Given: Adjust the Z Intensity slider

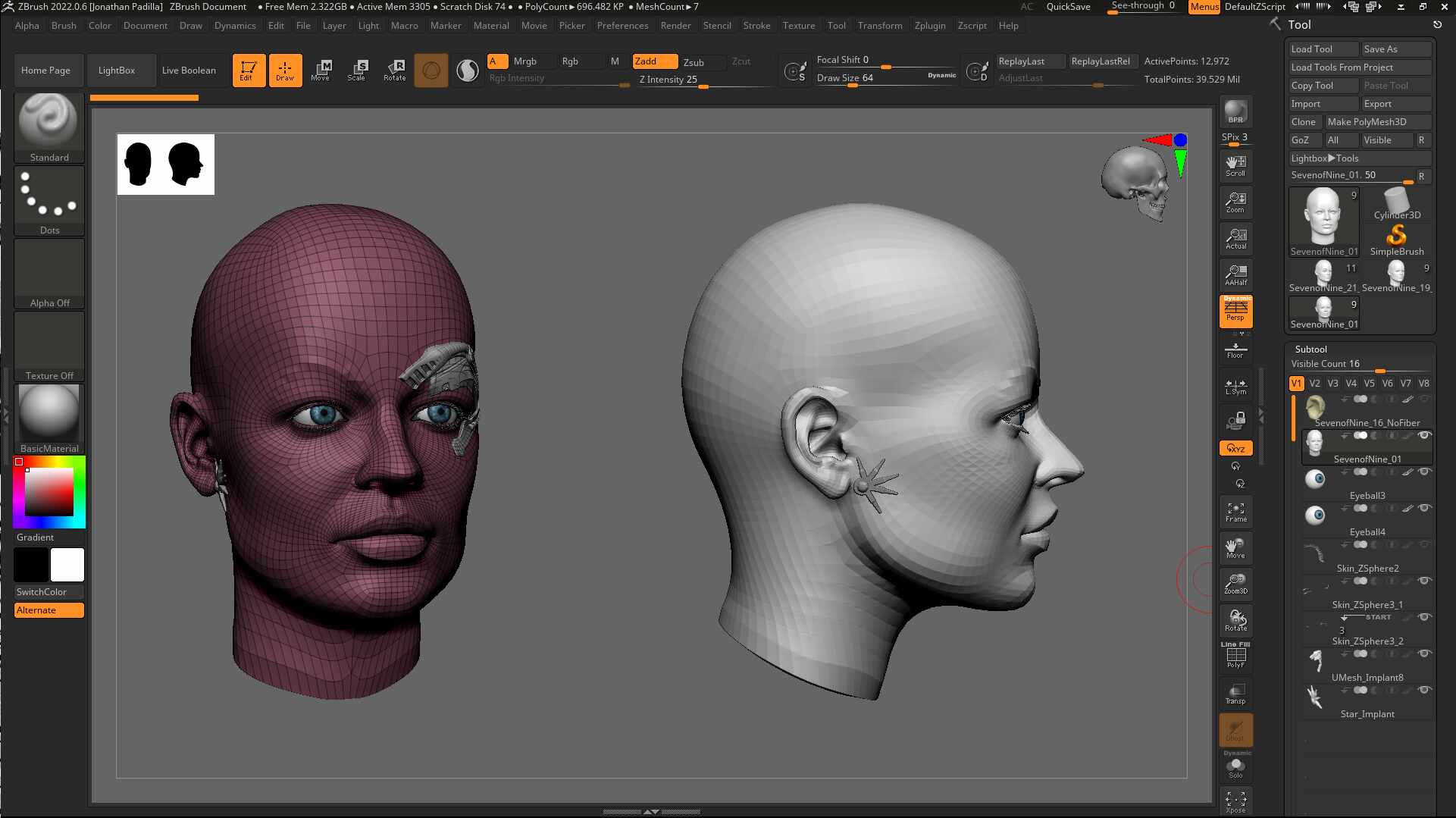Looking at the screenshot, I should [x=705, y=80].
